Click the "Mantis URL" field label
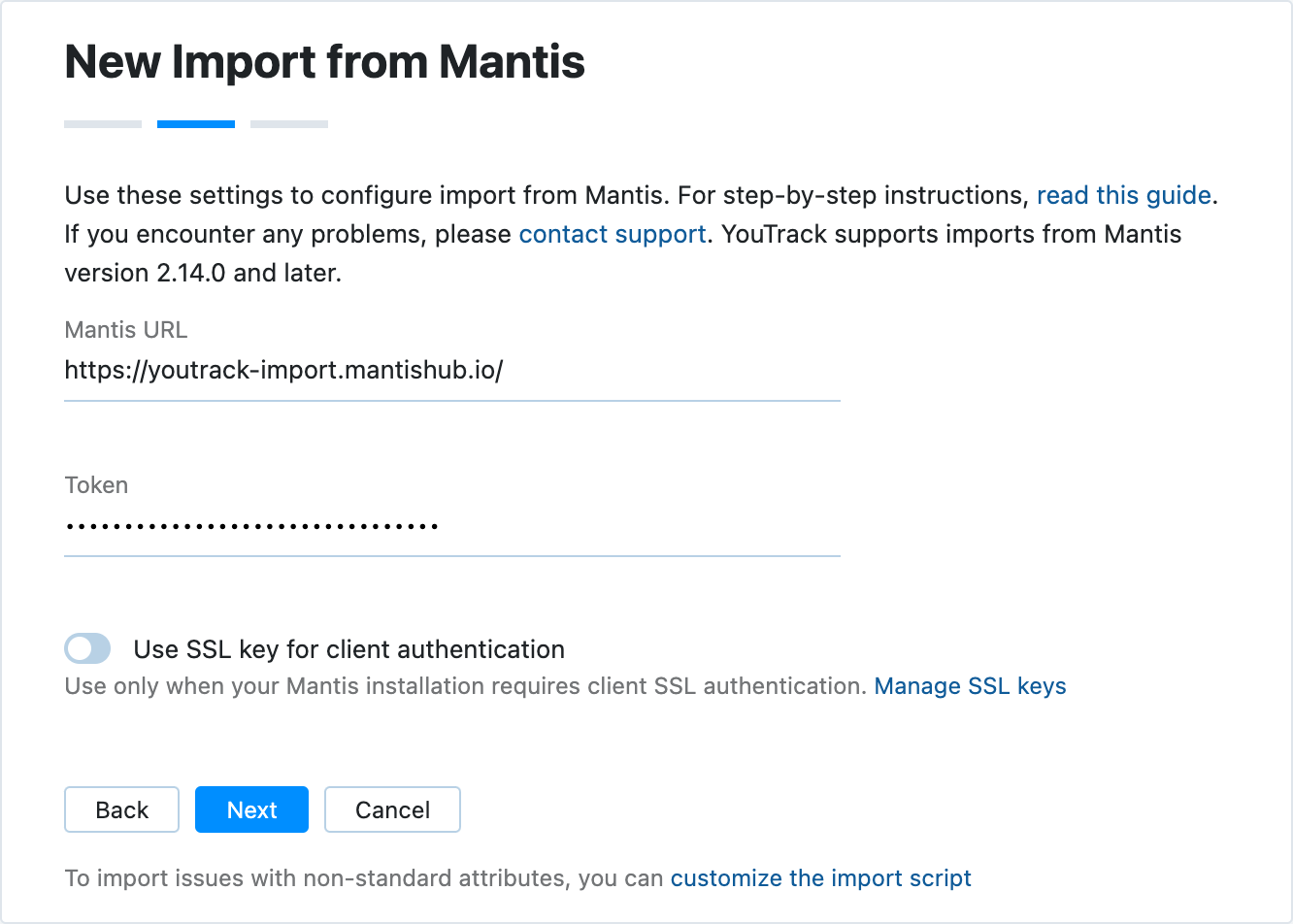Image resolution: width=1293 pixels, height=924 pixels. (x=125, y=330)
